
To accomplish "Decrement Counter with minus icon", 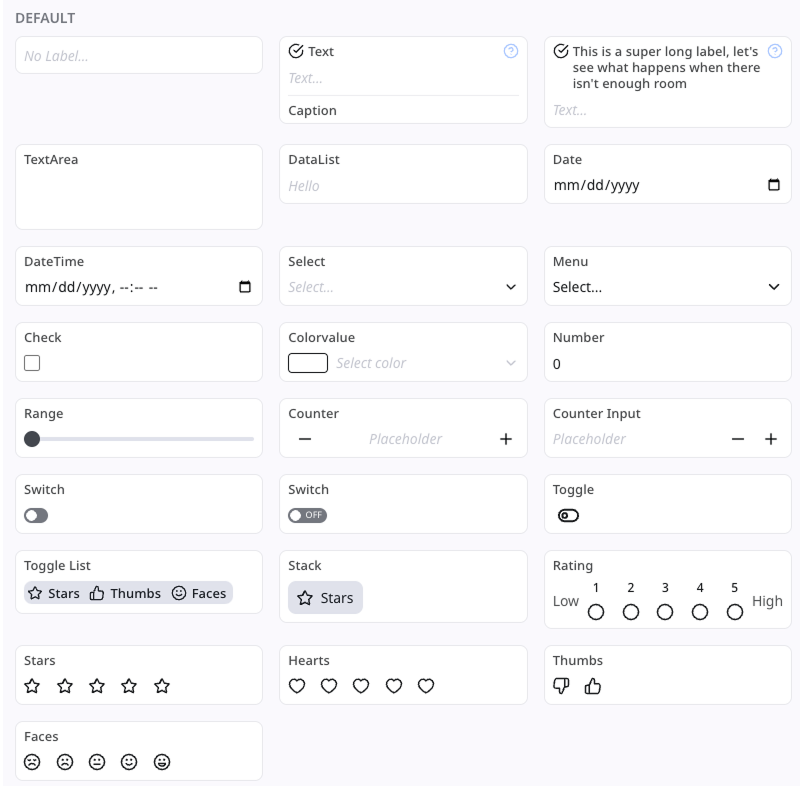I will 305,439.
